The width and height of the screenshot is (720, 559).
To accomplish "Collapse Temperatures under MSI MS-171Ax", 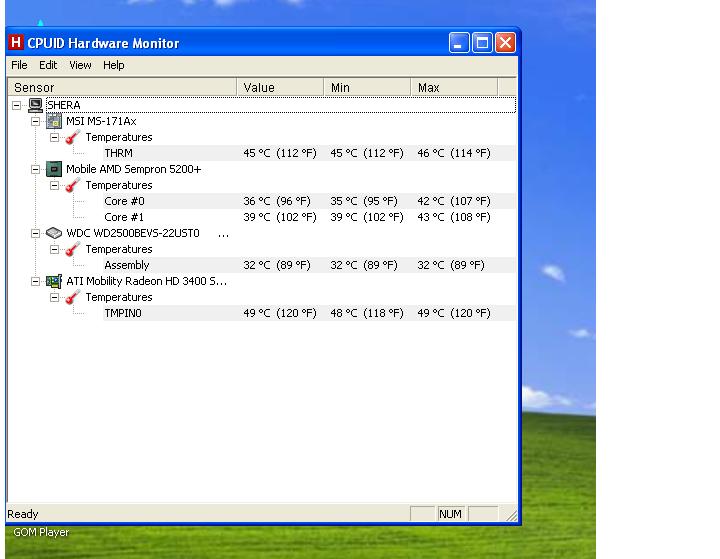I will click(x=54, y=137).
